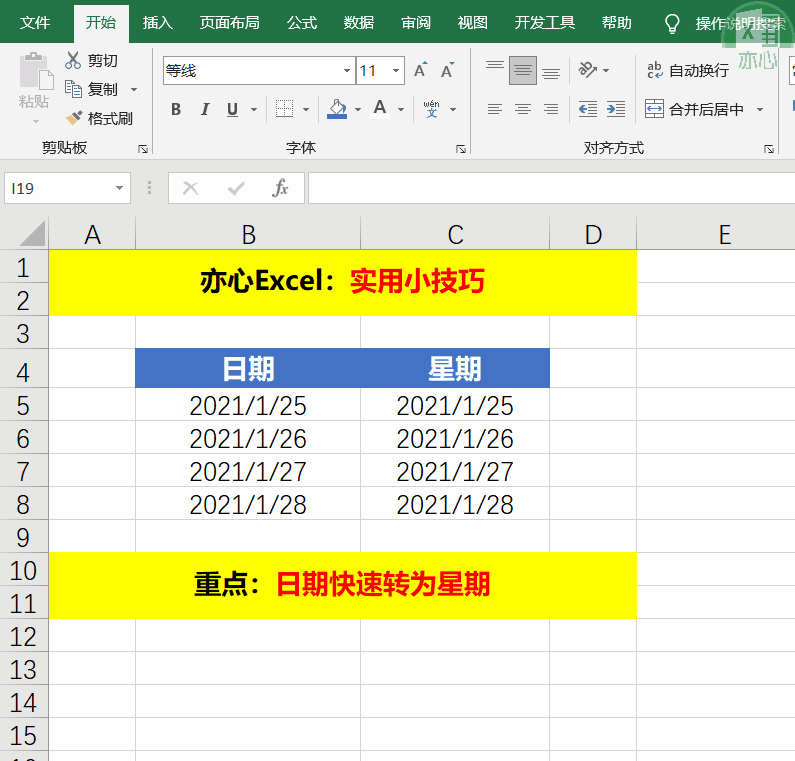Click the phonetic guide wén icon
Viewport: 795px width, 761px height.
(431, 109)
